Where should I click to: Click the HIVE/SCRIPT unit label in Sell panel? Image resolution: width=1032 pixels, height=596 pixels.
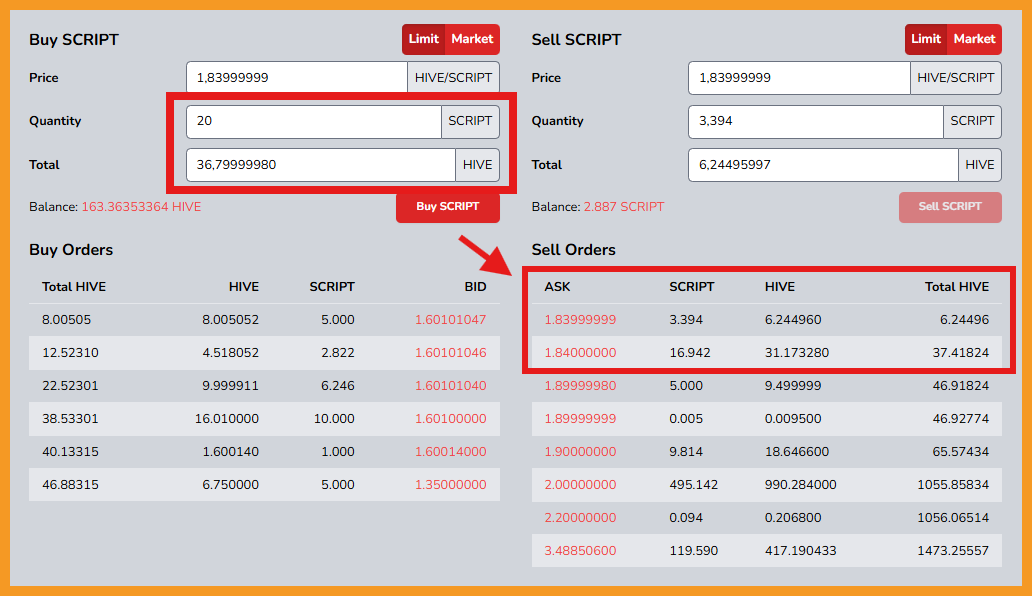(x=956, y=78)
